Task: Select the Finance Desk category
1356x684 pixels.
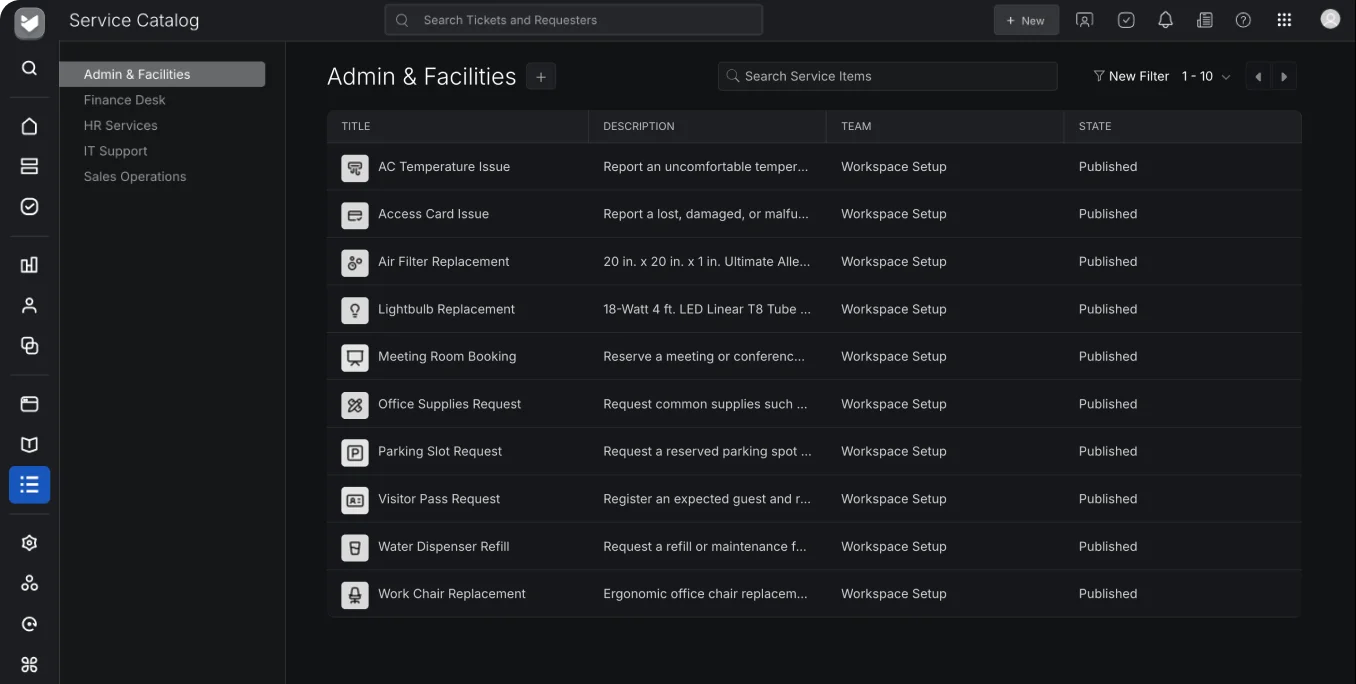Action: pos(124,100)
